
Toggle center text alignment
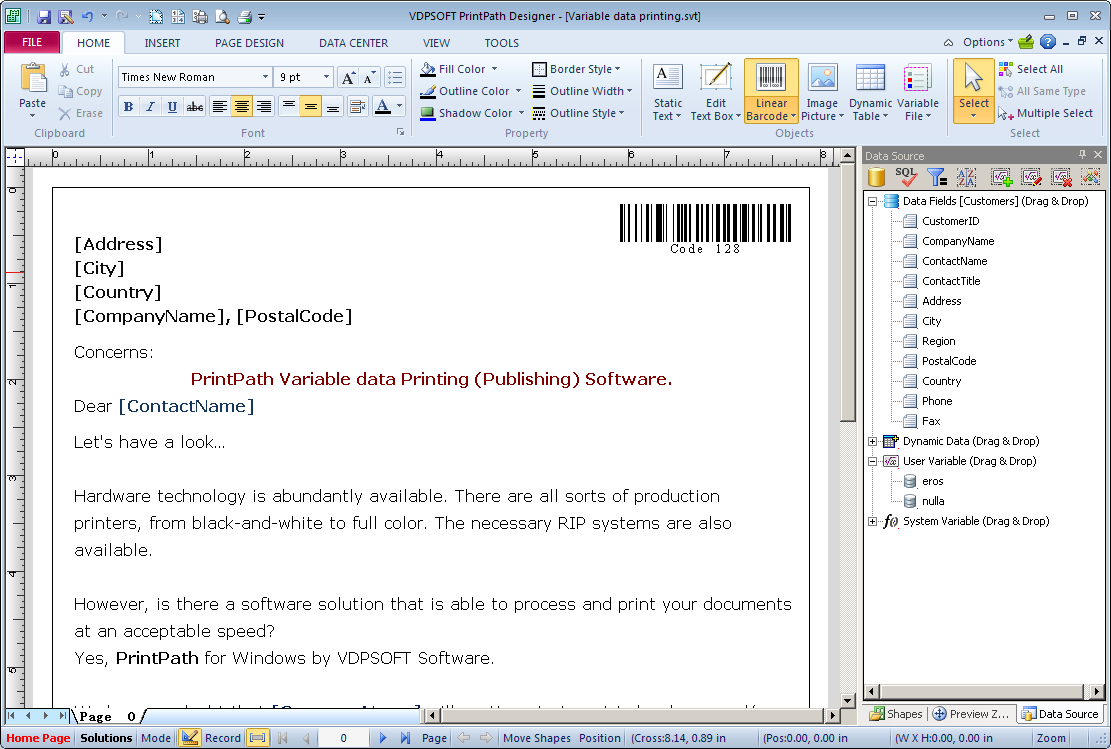tap(242, 106)
